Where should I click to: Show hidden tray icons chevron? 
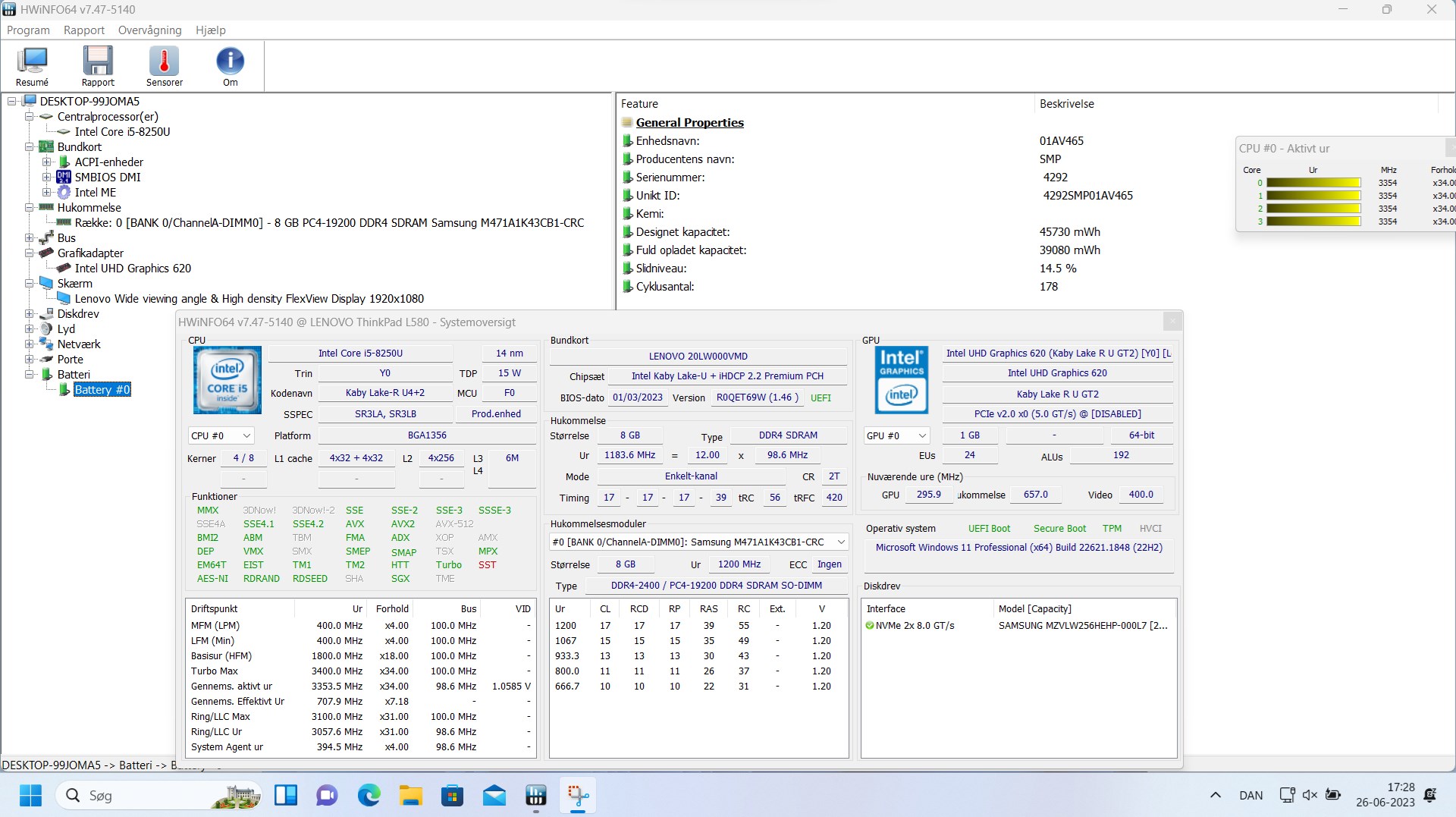tap(1216, 795)
